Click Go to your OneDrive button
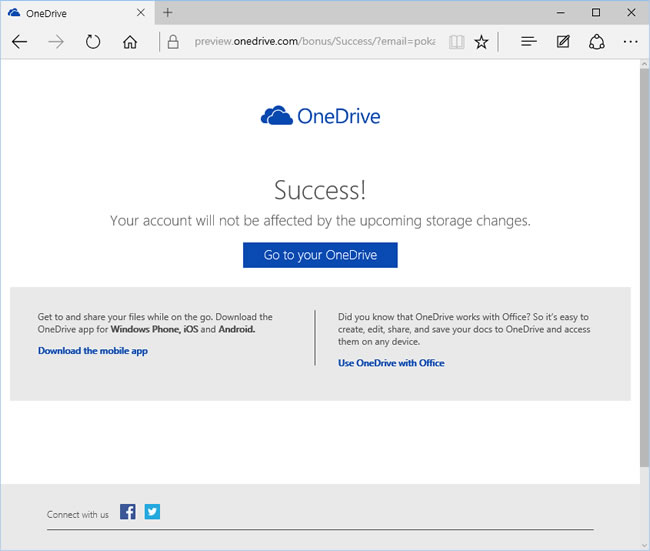 (320, 255)
